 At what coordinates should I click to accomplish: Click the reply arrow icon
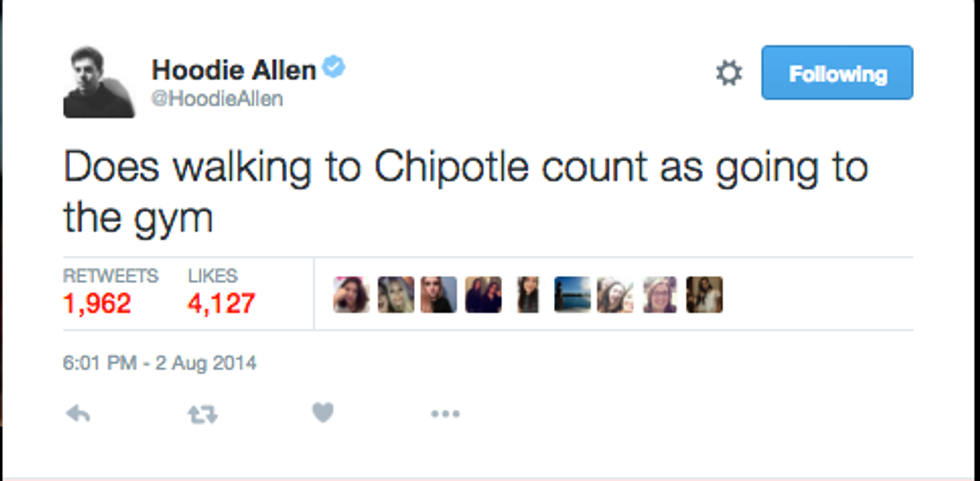click(x=78, y=413)
